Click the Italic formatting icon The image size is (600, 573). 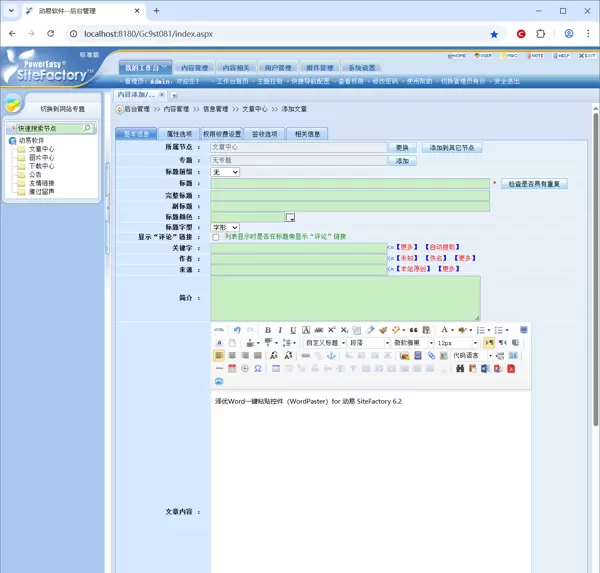pos(280,330)
